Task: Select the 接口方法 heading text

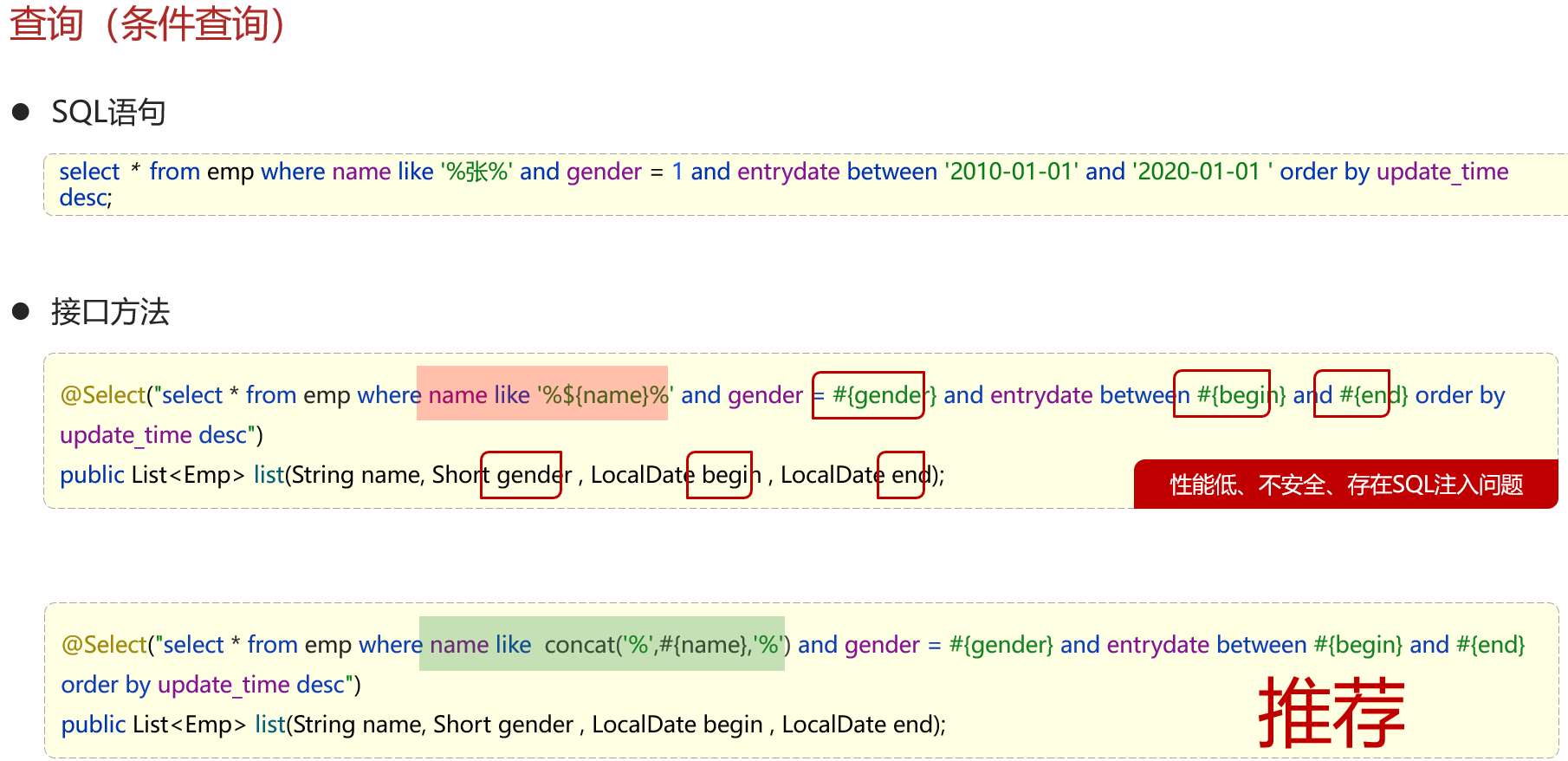Action: click(110, 311)
